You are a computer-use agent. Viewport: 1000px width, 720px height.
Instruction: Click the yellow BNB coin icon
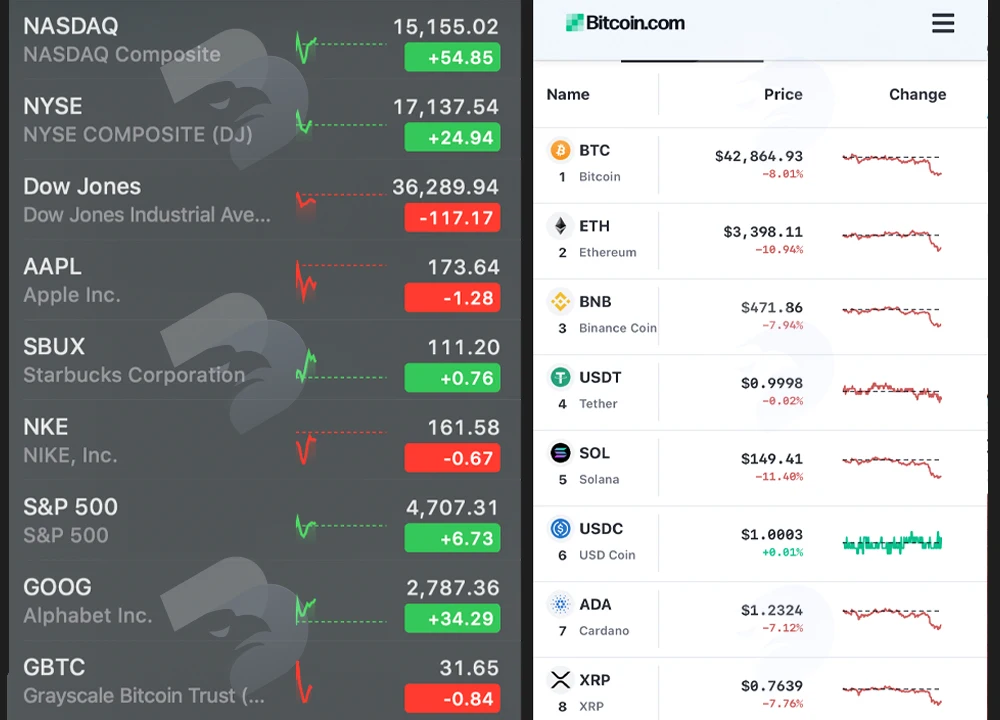(561, 302)
